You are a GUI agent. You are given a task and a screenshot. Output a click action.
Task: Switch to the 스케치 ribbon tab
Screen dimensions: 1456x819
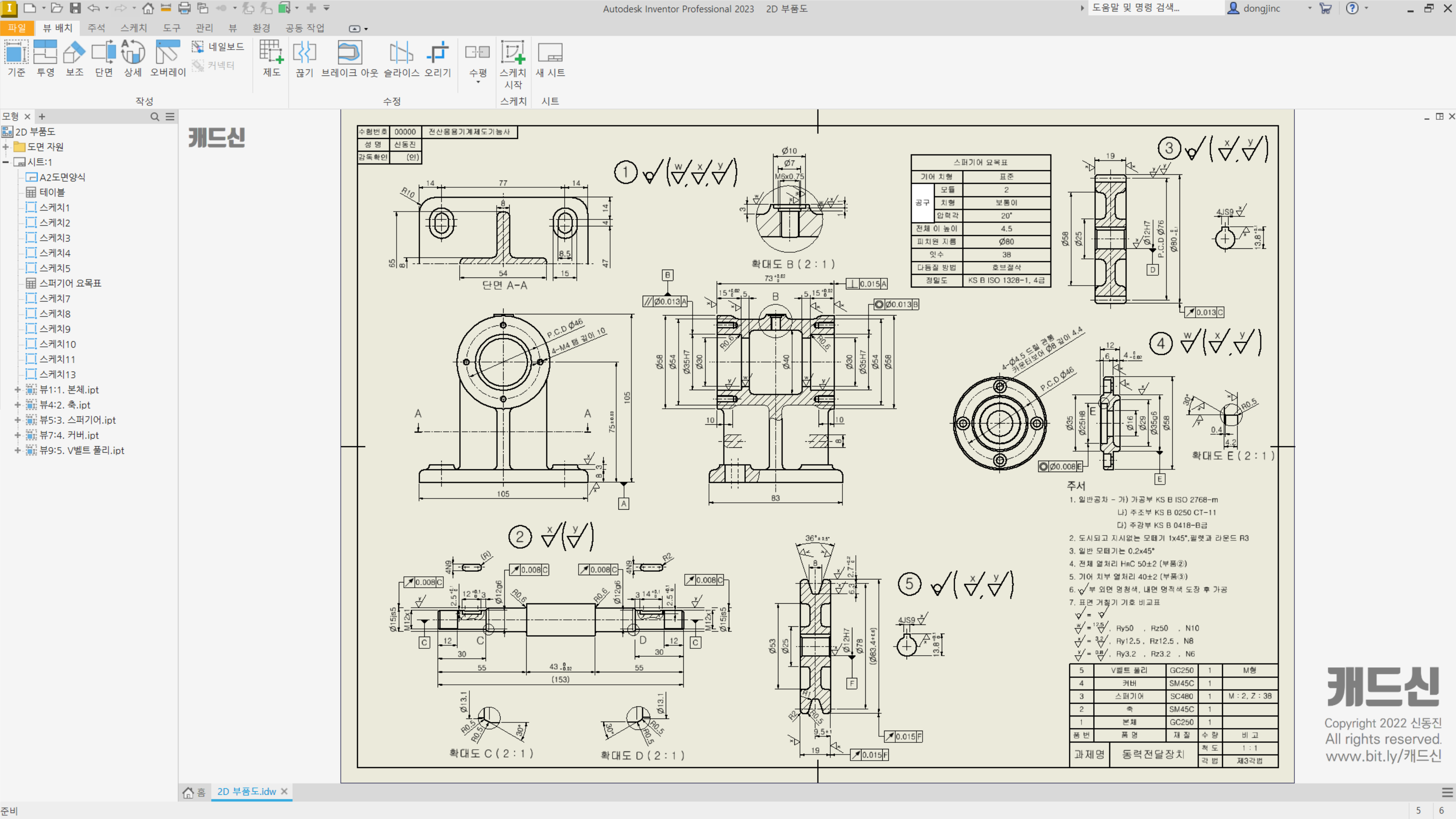(133, 28)
